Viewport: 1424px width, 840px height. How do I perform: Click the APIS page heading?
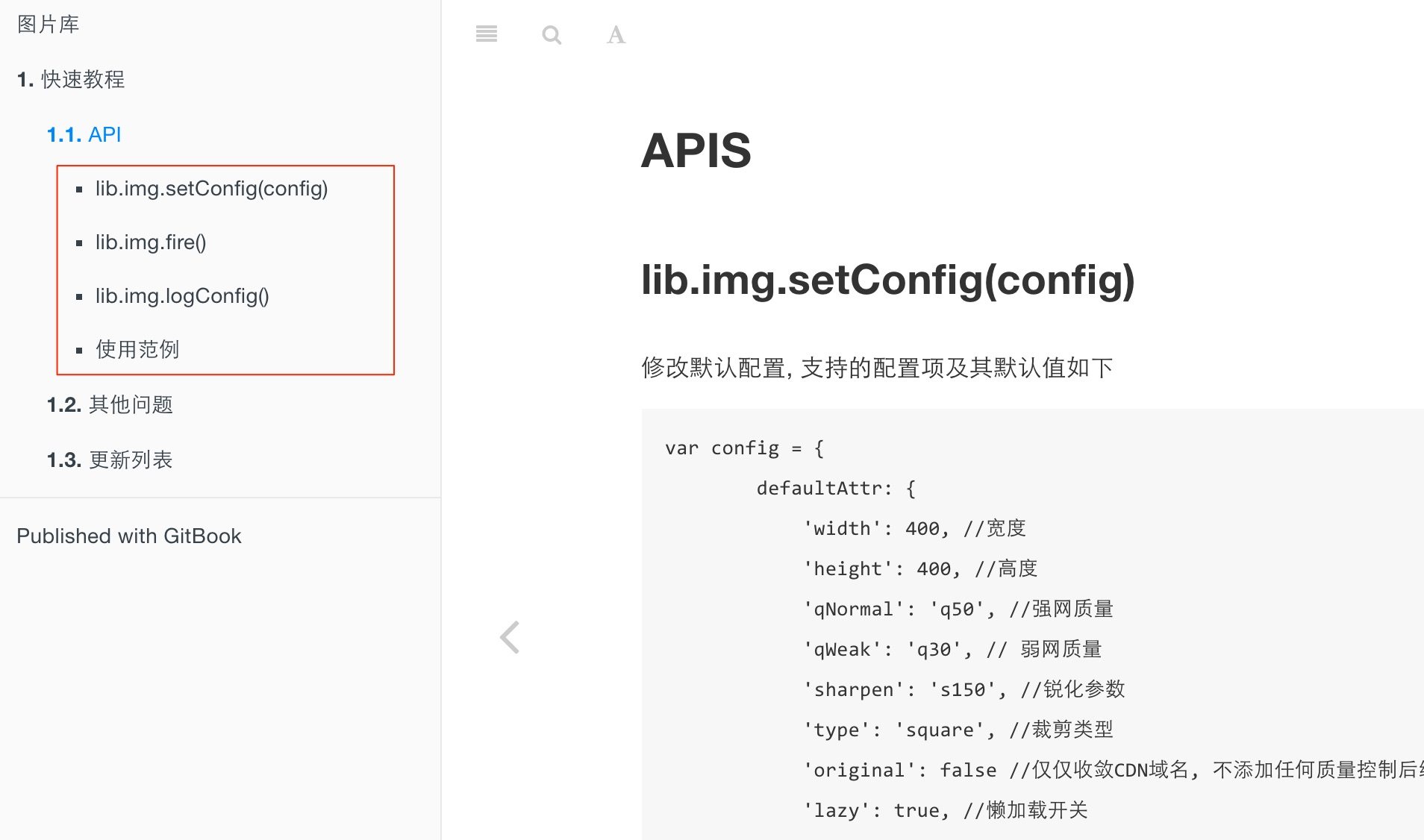(696, 151)
